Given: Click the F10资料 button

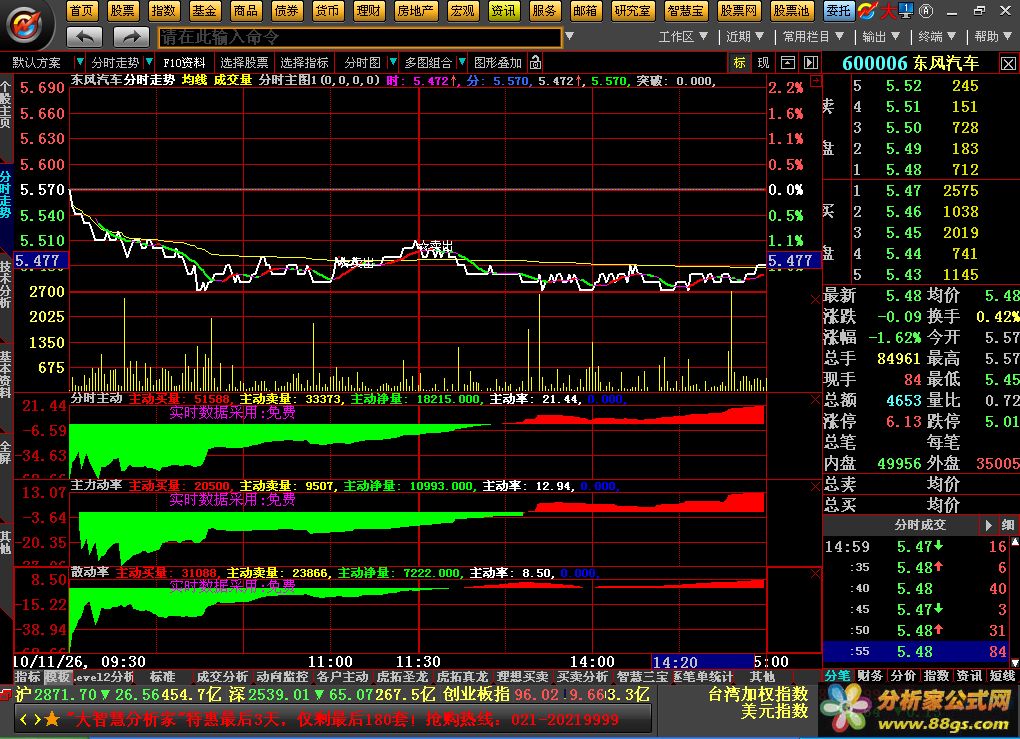Looking at the screenshot, I should [x=184, y=62].
